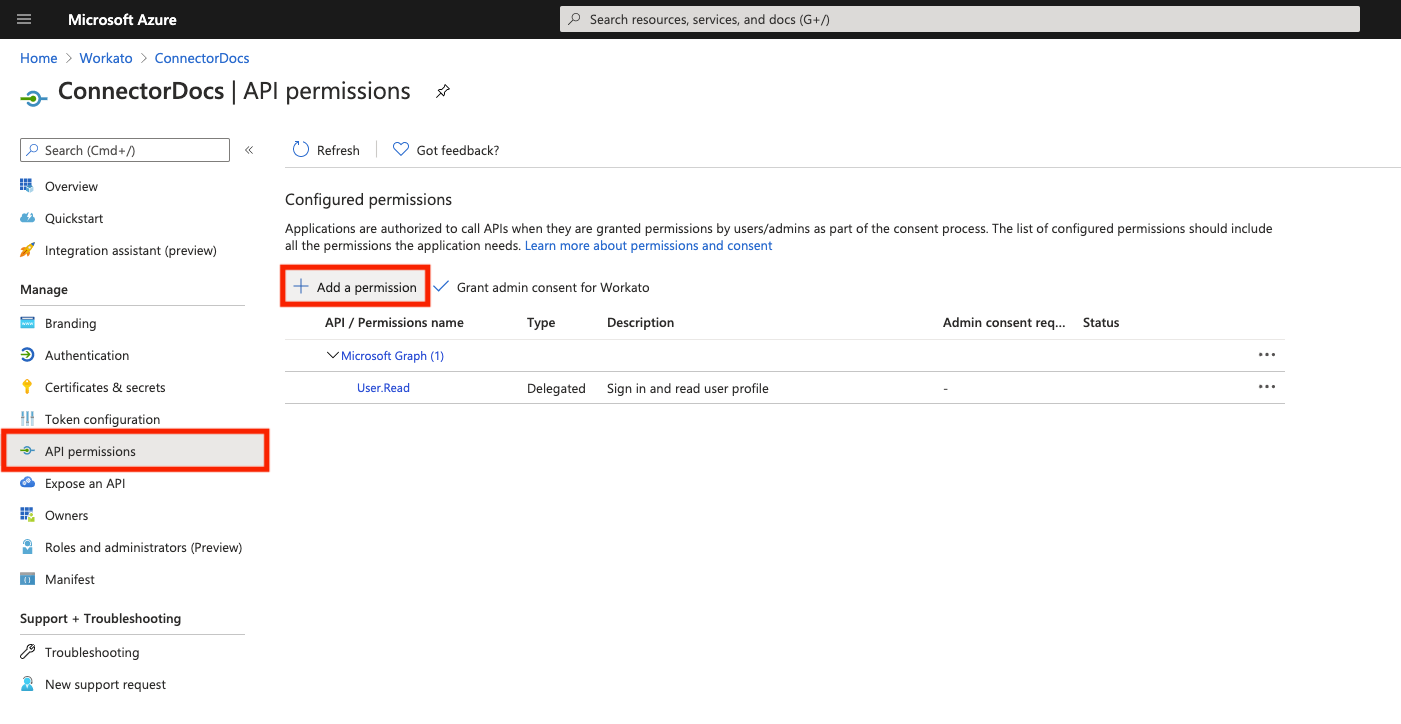Screen dimensions: 1401x724
Task: Open Learn more about permissions link
Action: click(648, 245)
